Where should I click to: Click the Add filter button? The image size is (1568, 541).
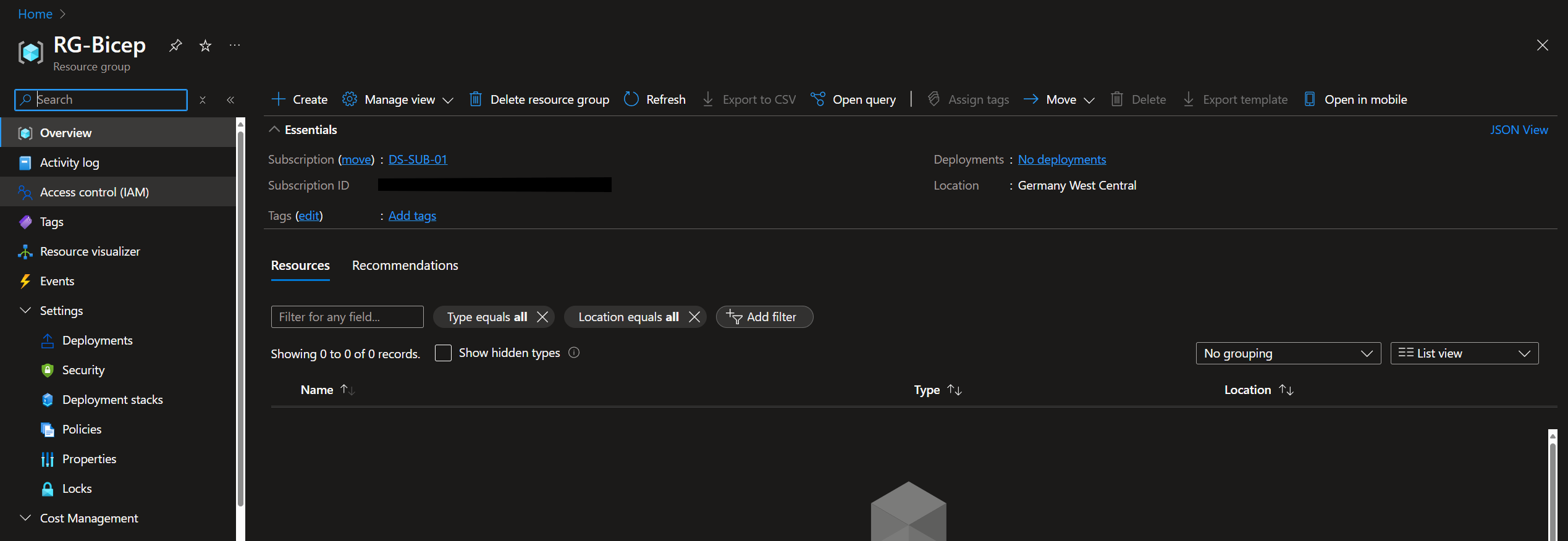[764, 317]
